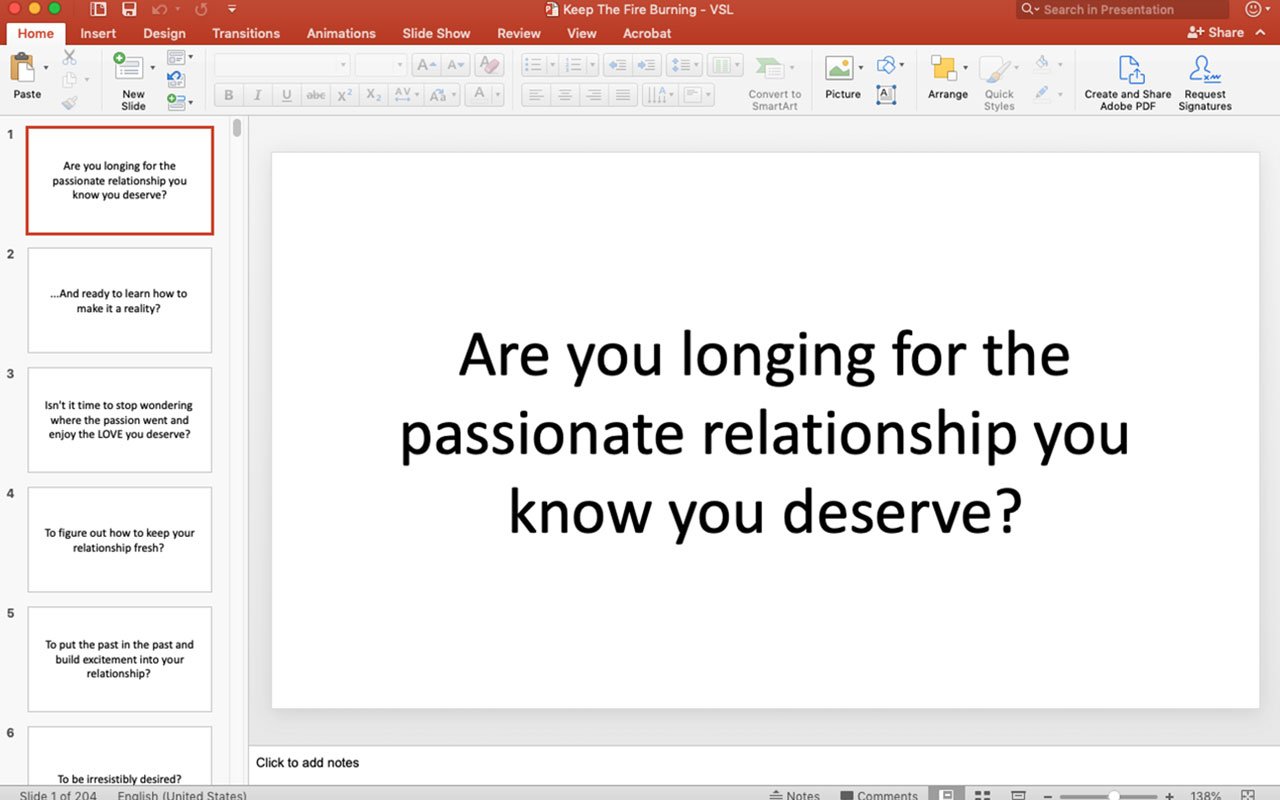Click the Increase Indent icon
The image size is (1280, 800).
646,65
